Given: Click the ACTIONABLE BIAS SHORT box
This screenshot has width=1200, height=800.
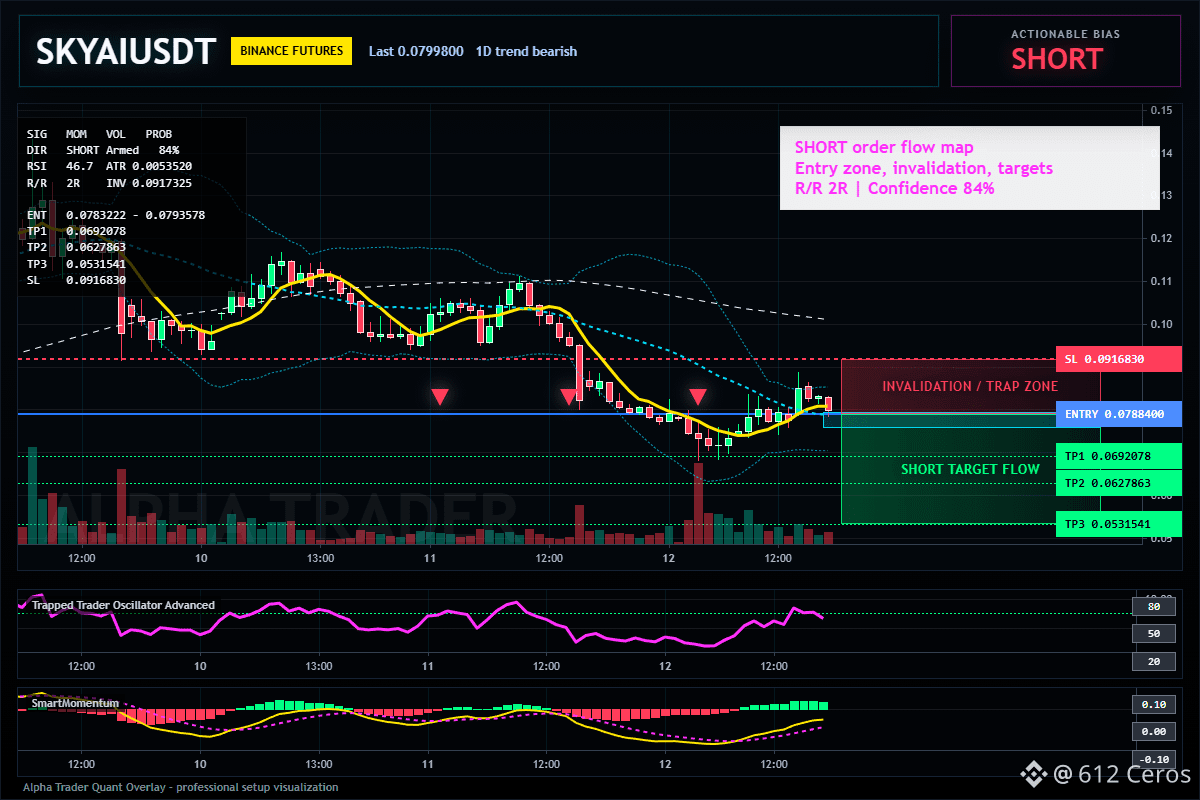Looking at the screenshot, I should (x=1065, y=50).
